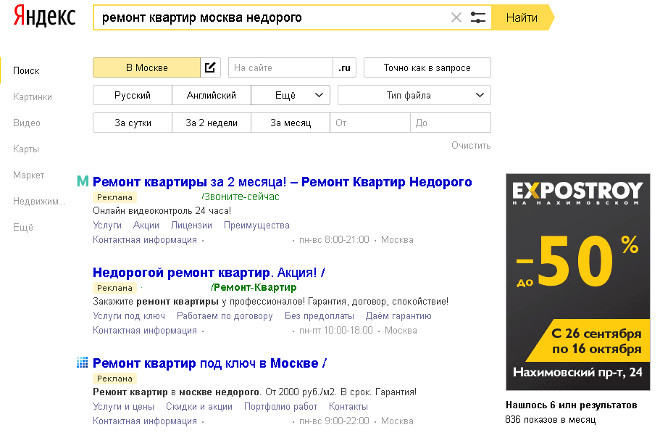Click the blue grid favicon of third ad
Viewport: 660px width, 438px height.
click(x=82, y=362)
